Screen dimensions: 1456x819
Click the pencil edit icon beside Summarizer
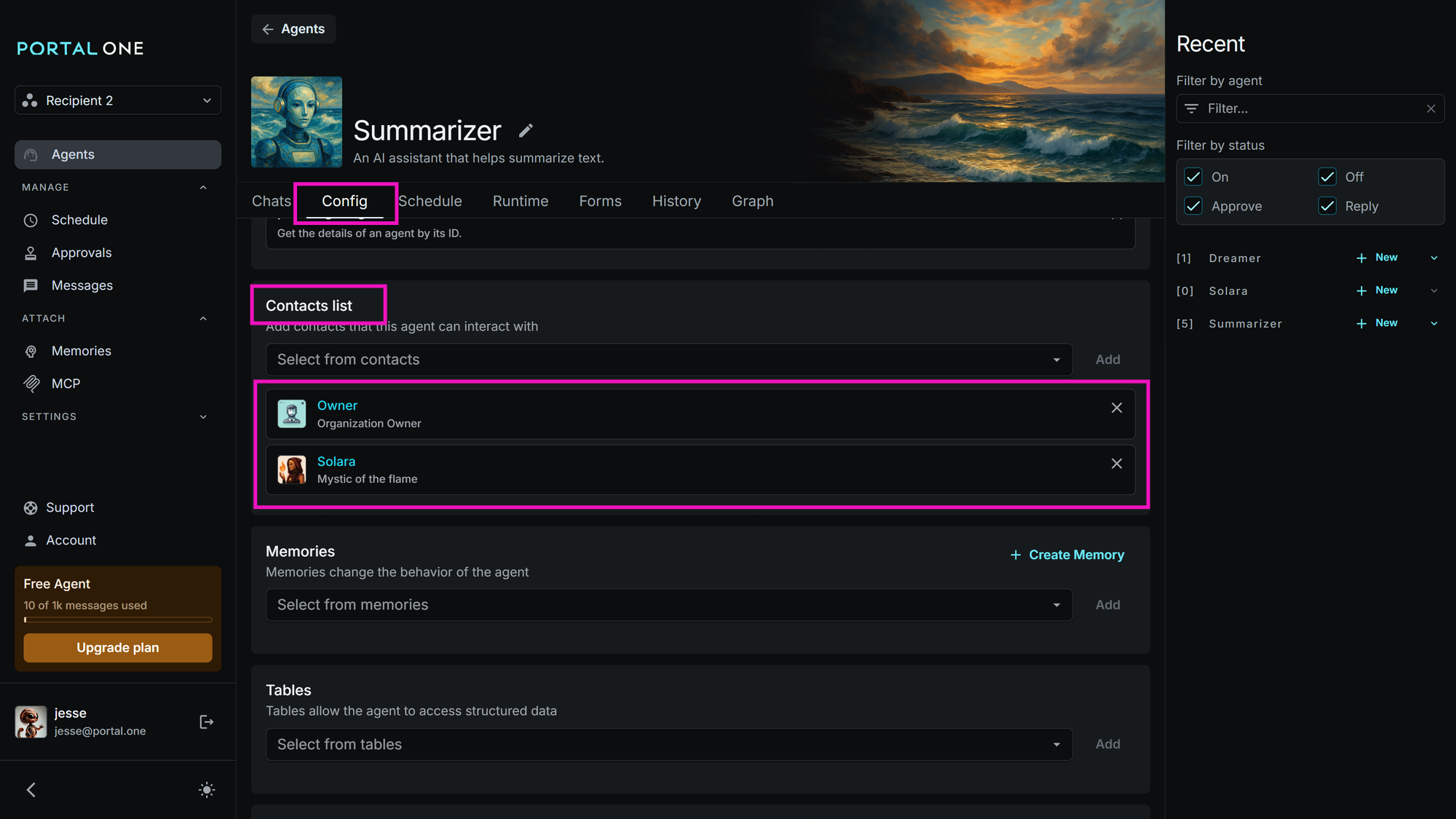point(526,131)
